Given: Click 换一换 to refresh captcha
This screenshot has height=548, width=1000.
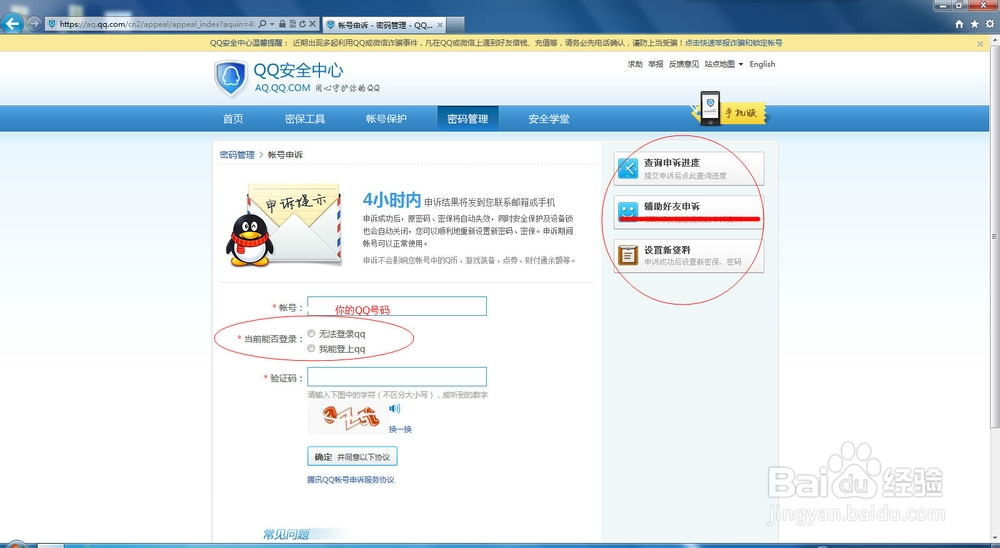Looking at the screenshot, I should 401,429.
